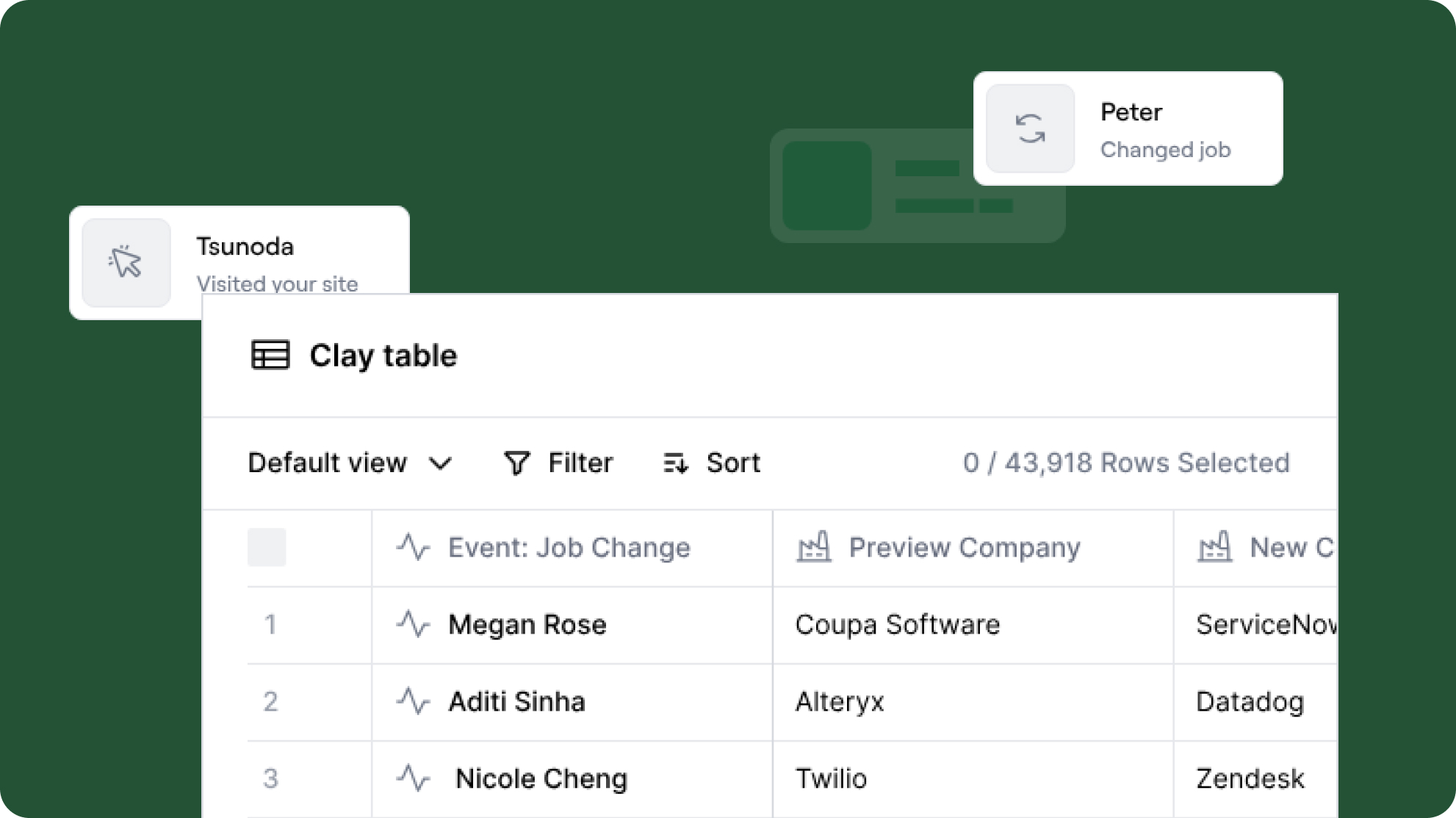Viewport: 1456px width, 818px height.
Task: Click the Sort lines-arrow icon
Action: coord(675,463)
